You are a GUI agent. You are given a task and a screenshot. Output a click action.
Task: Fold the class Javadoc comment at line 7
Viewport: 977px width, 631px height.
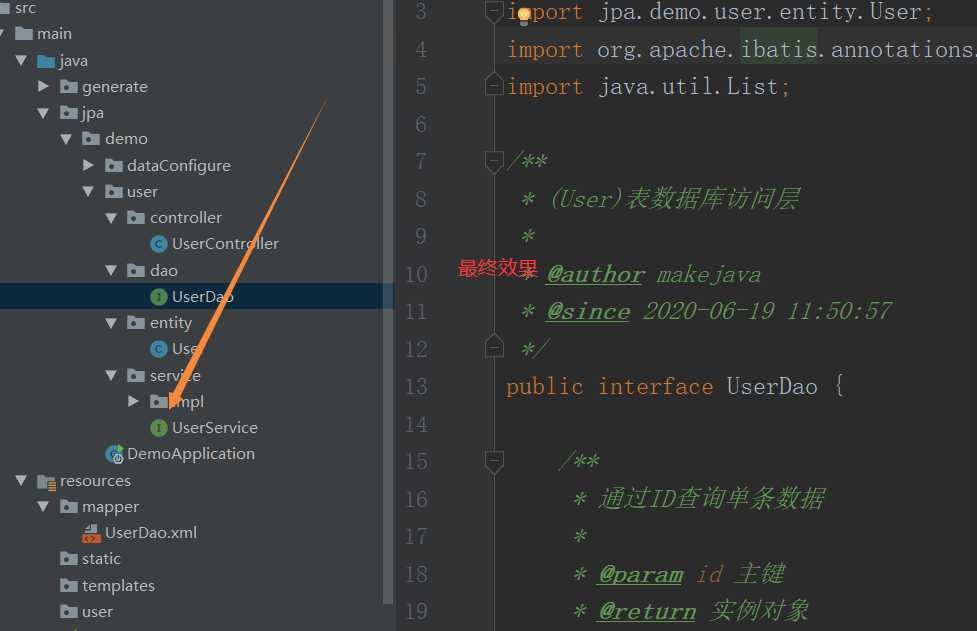(494, 162)
